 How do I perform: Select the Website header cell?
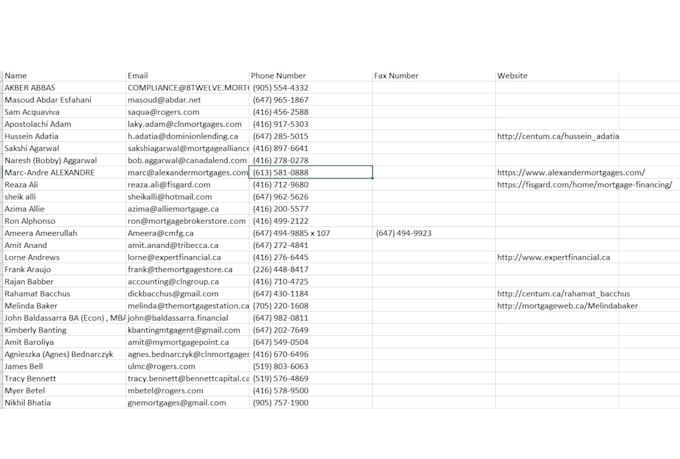pos(557,75)
